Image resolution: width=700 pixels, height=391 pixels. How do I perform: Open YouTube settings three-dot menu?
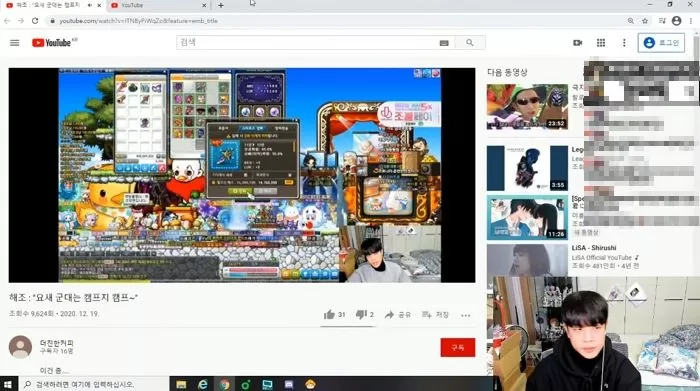[x=624, y=43]
